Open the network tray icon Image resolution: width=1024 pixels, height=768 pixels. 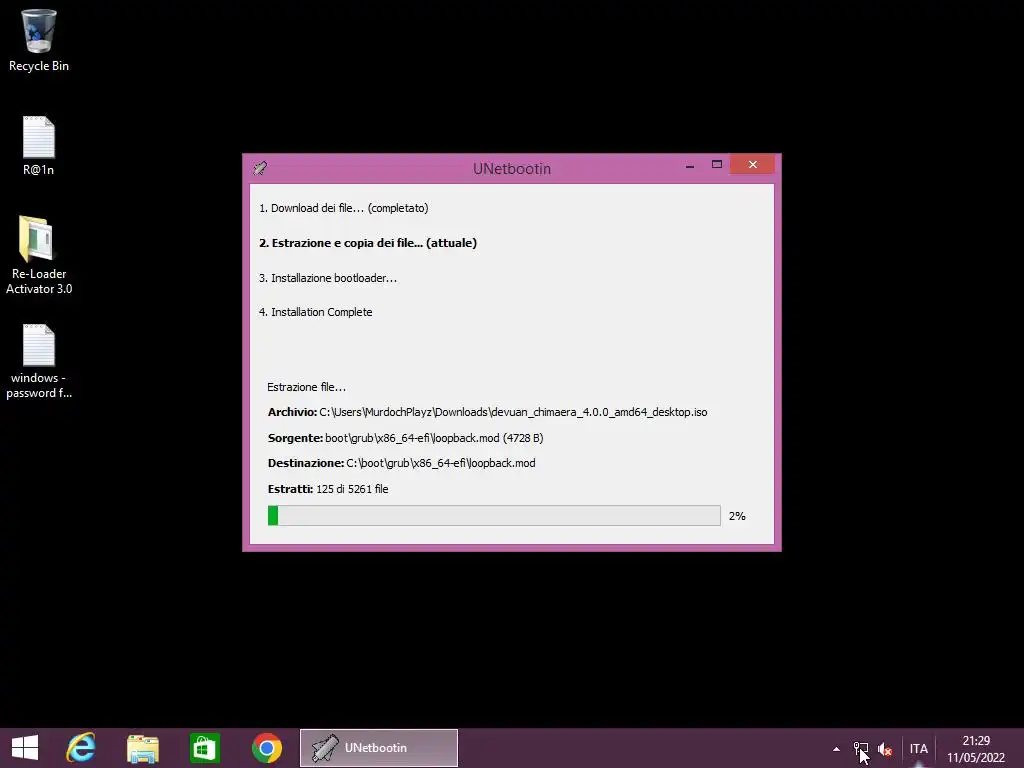pos(861,749)
